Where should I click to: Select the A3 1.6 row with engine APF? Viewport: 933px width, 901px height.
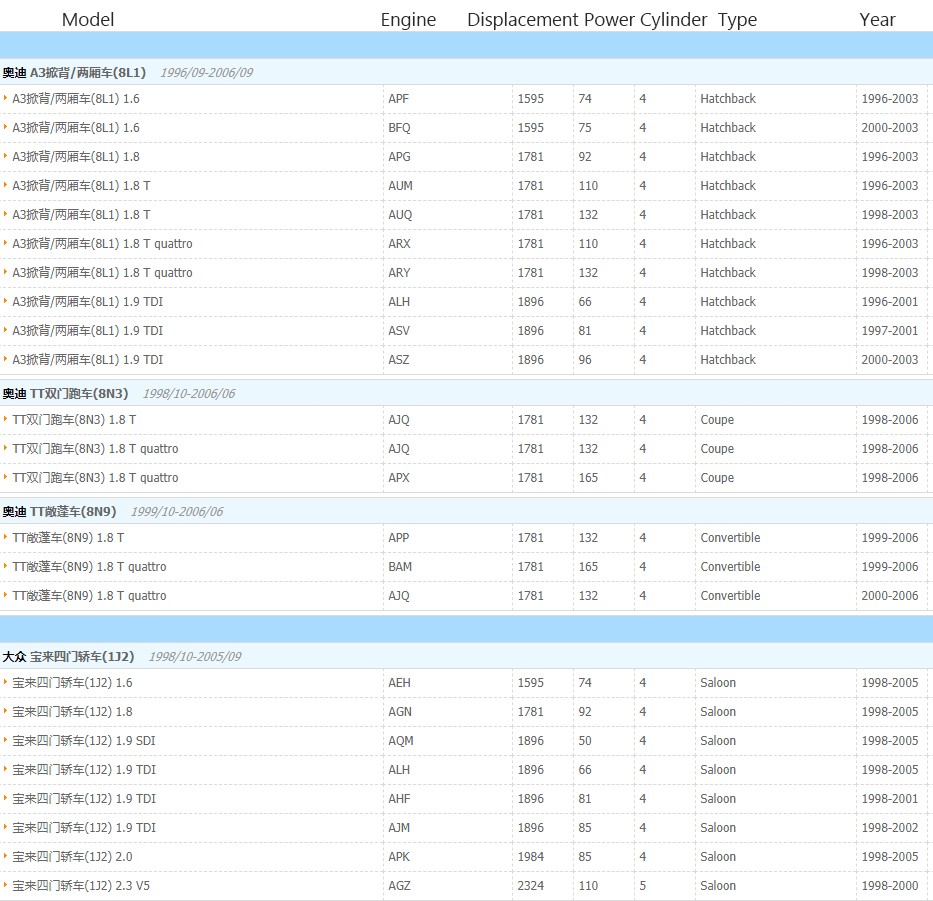(464, 99)
